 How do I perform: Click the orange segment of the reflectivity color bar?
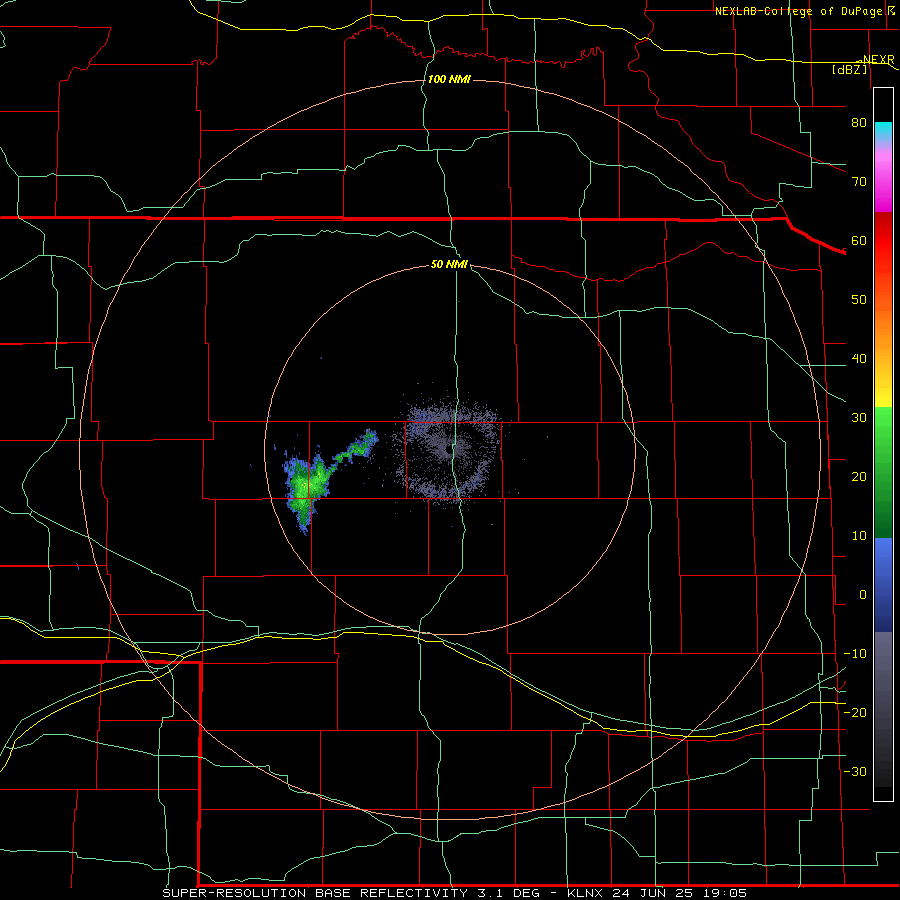click(883, 321)
